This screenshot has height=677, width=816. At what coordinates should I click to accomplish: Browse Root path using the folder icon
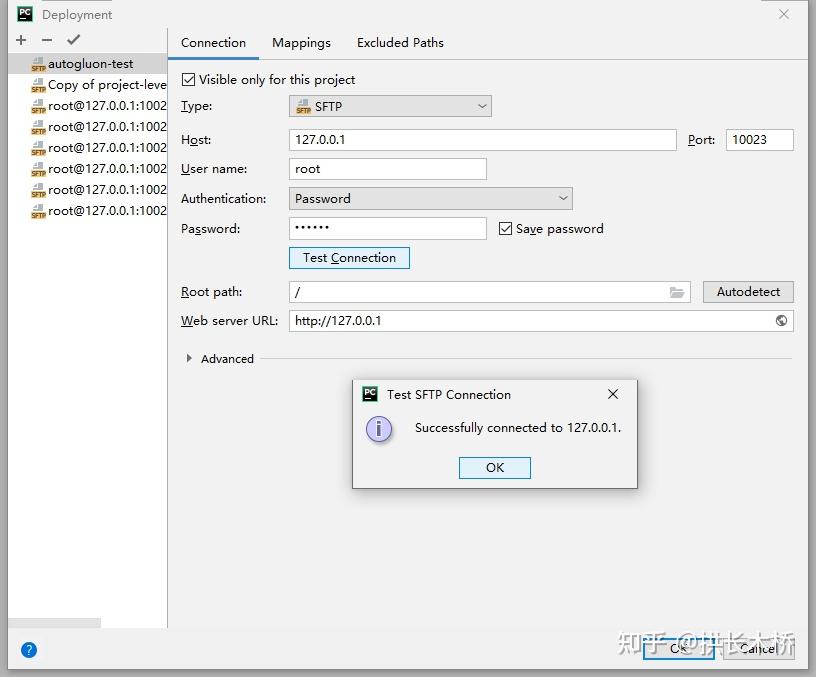pyautogui.click(x=677, y=291)
